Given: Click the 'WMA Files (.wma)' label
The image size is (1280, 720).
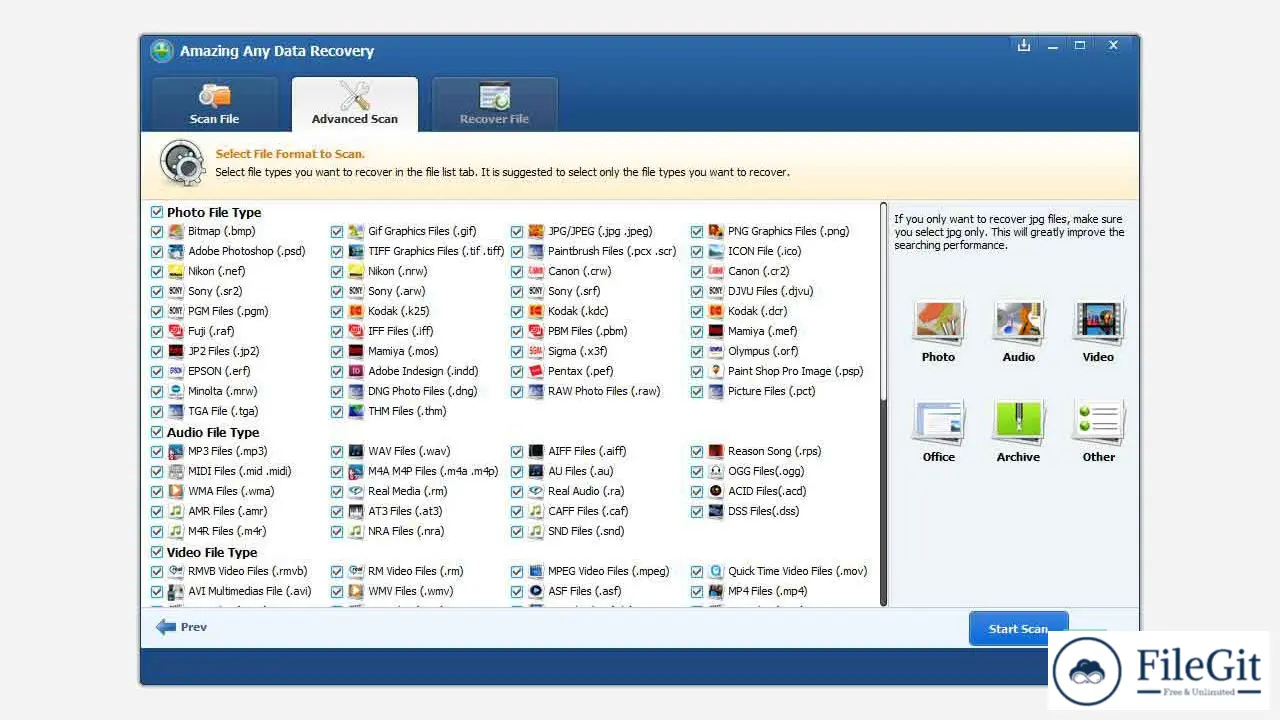Looking at the screenshot, I should pos(231,491).
